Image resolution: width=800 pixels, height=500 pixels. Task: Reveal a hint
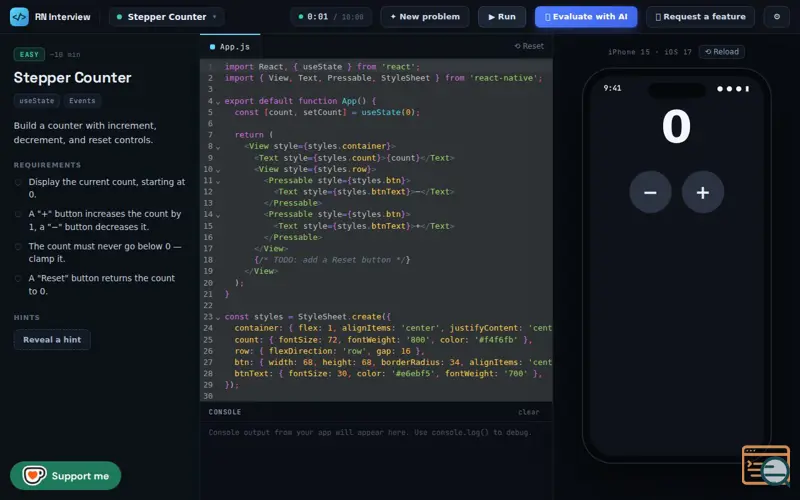52,340
